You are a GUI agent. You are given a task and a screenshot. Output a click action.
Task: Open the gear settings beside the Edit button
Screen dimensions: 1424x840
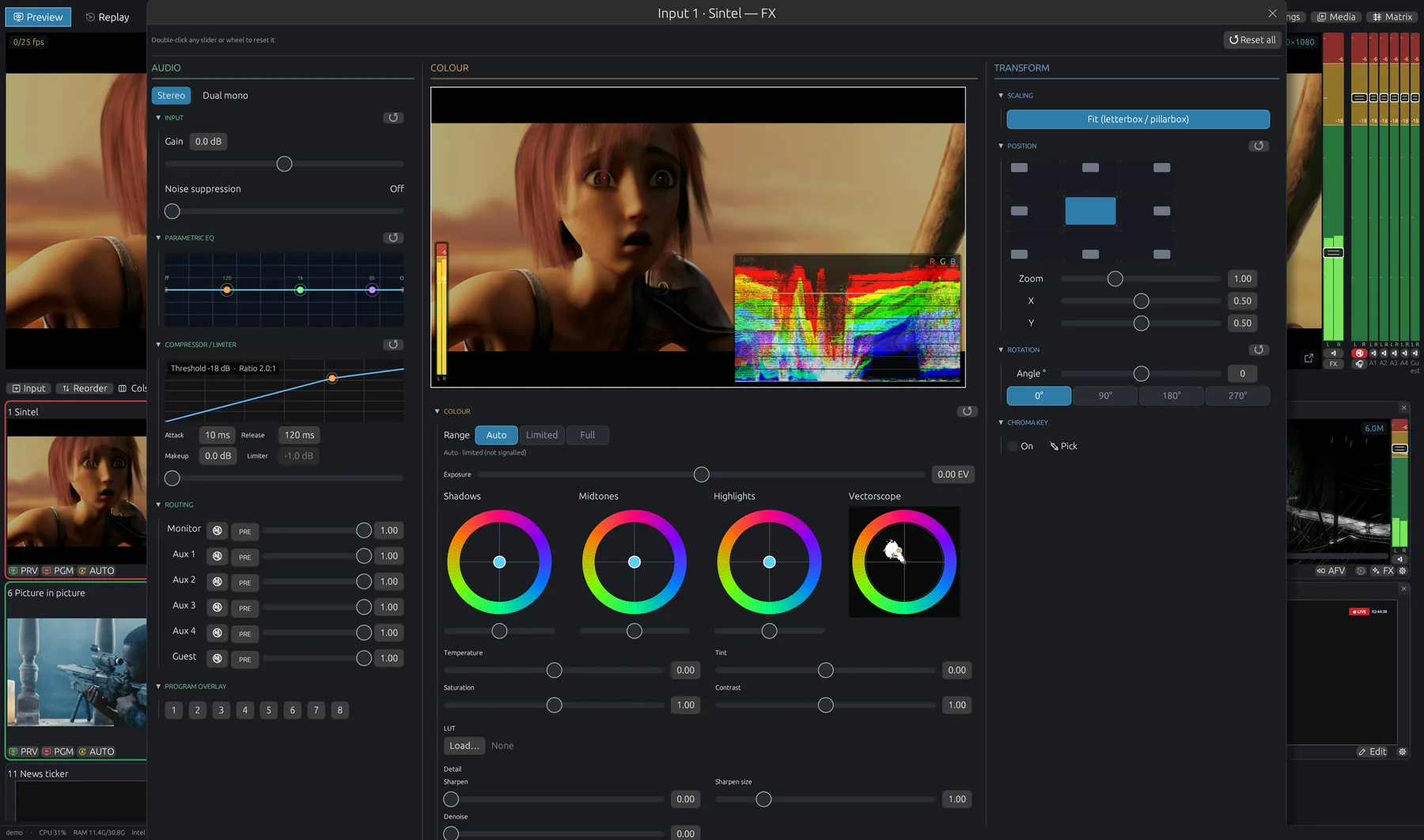[1403, 752]
